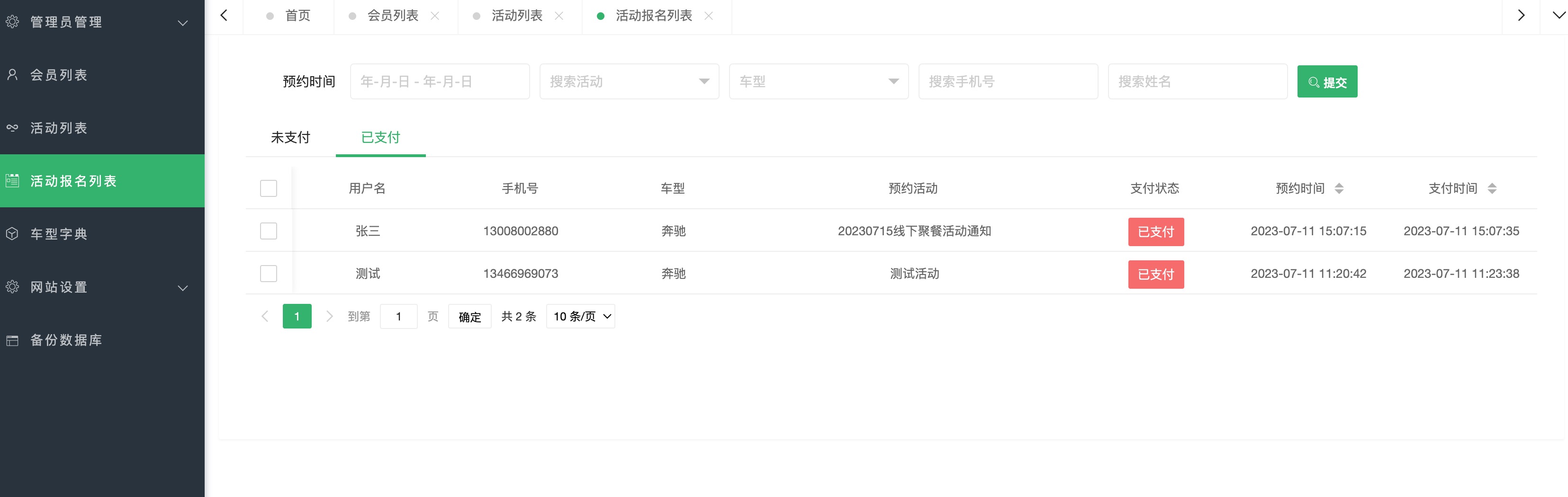
Task: Click page number 1 button
Action: [297, 316]
